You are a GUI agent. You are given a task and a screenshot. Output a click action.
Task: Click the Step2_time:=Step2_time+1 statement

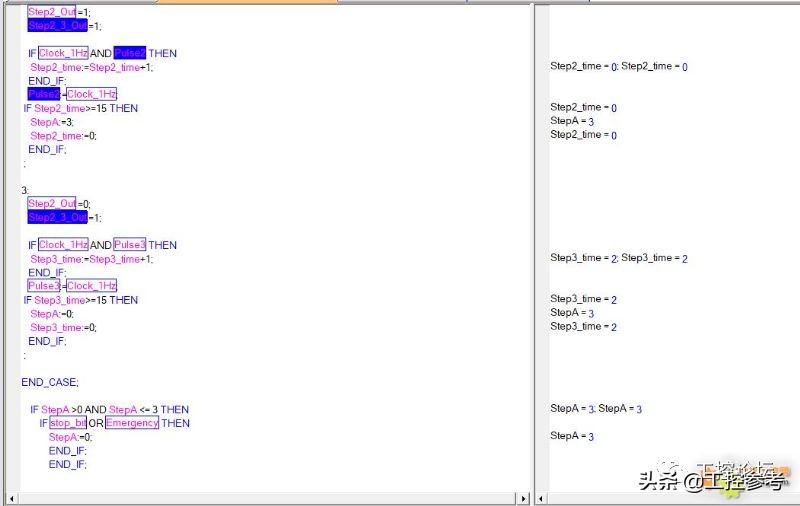91,67
